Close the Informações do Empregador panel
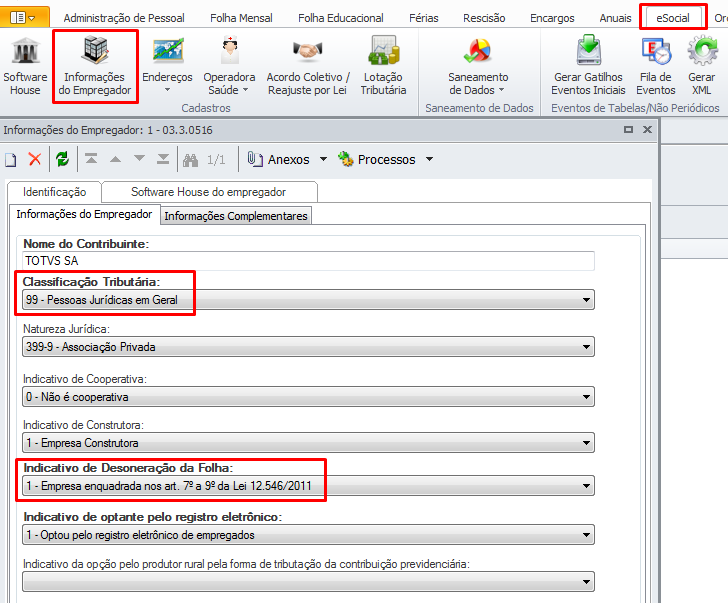The height and width of the screenshot is (603, 728). pos(647,130)
